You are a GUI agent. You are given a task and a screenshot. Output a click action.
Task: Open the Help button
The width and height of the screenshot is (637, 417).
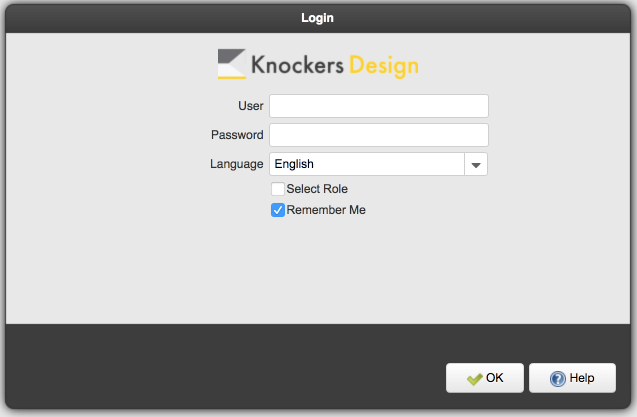[x=572, y=378]
